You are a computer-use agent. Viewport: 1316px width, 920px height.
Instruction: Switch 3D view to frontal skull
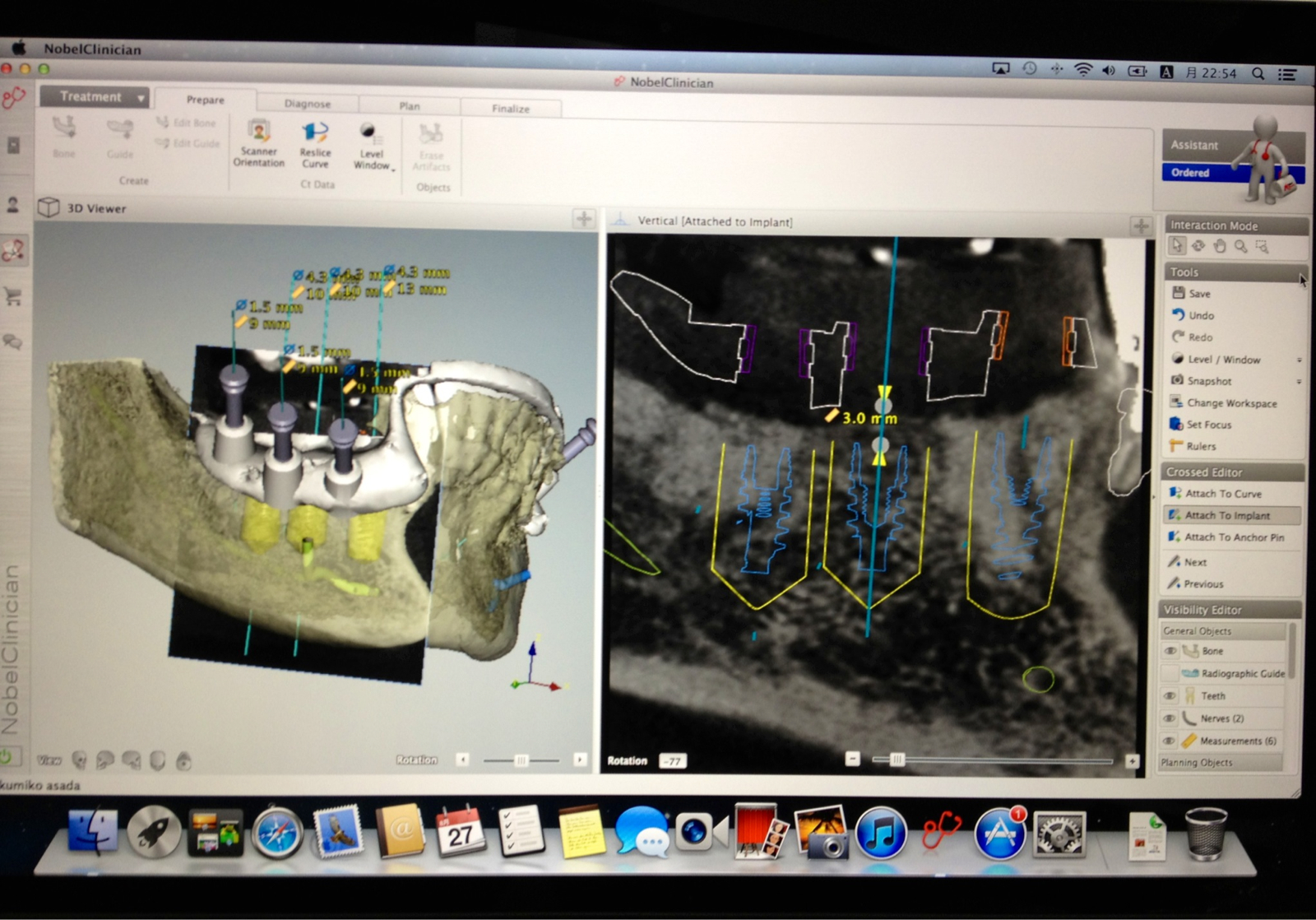(x=80, y=760)
